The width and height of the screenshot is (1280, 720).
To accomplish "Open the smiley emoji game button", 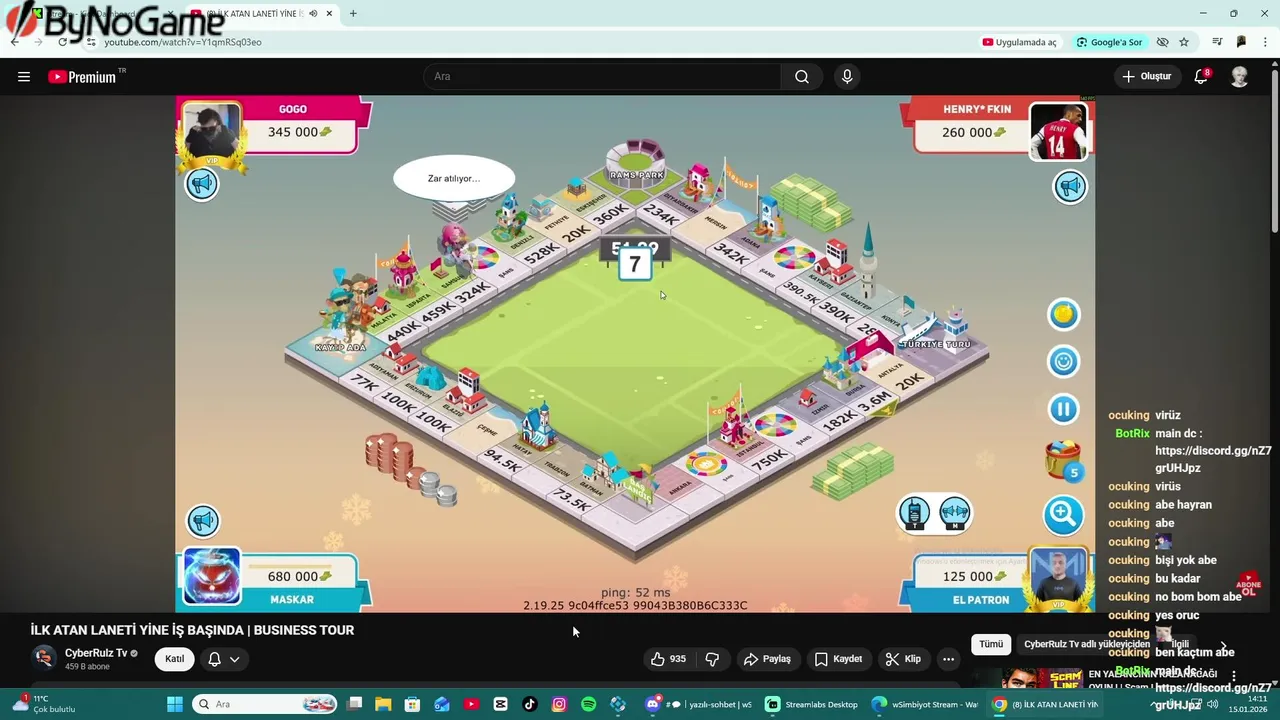I will (1063, 361).
